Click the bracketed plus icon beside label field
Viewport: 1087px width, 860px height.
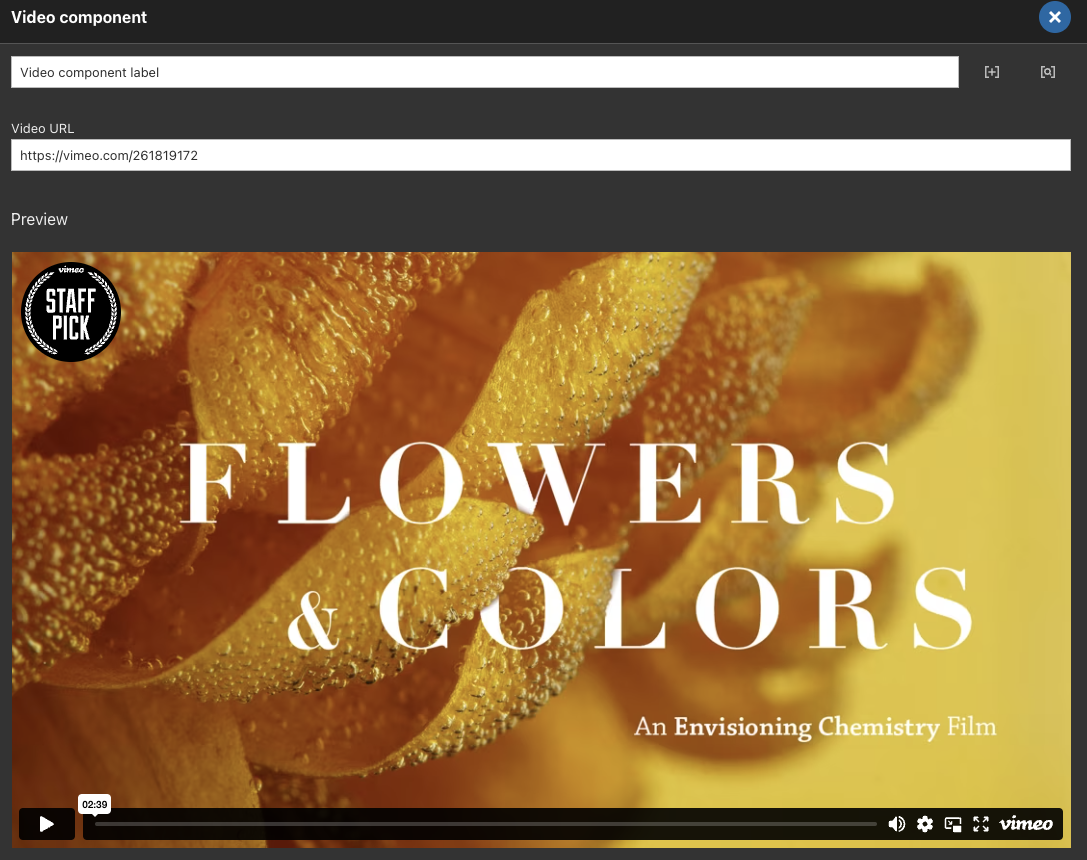point(992,72)
